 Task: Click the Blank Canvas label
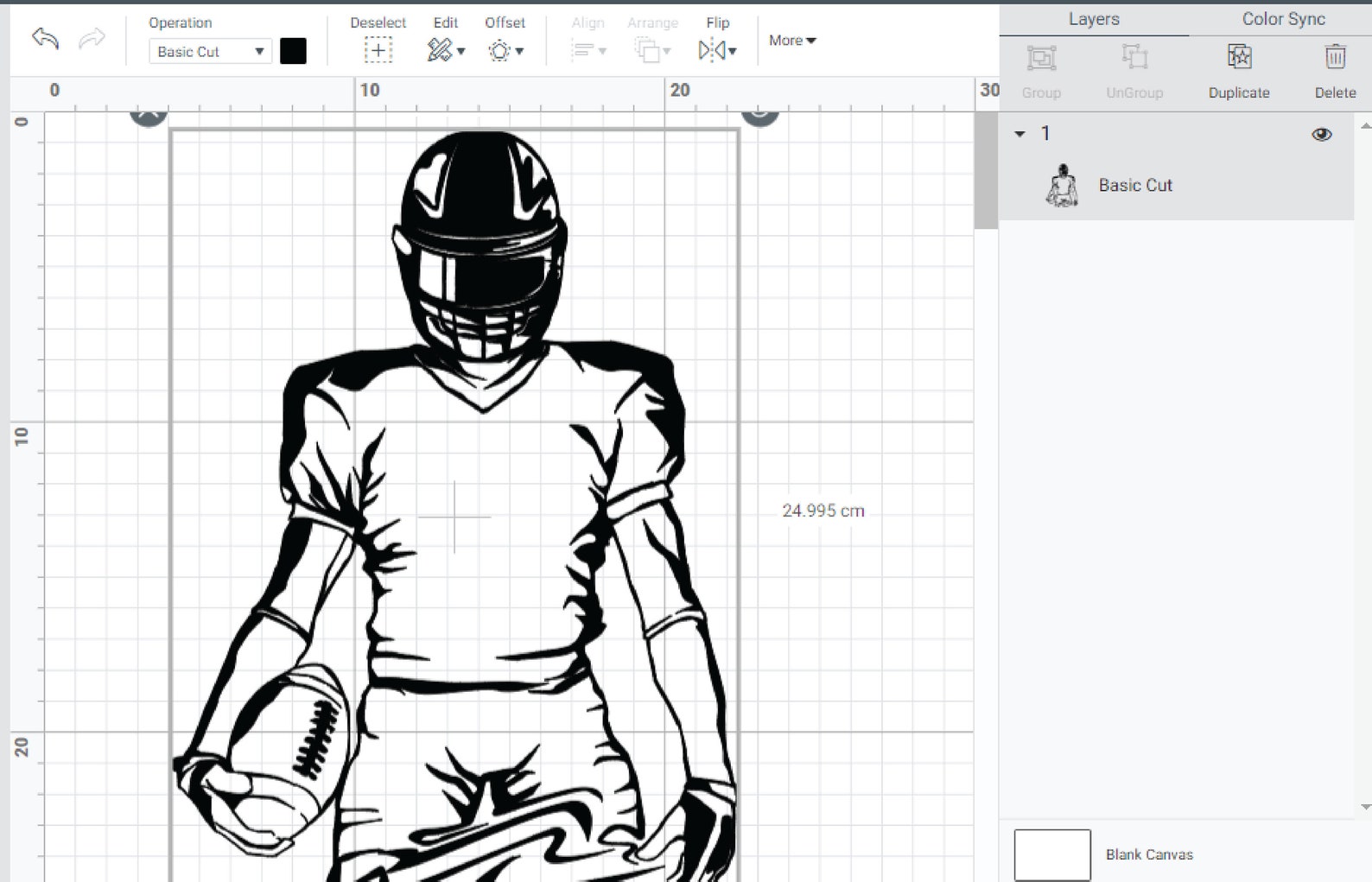point(1149,854)
